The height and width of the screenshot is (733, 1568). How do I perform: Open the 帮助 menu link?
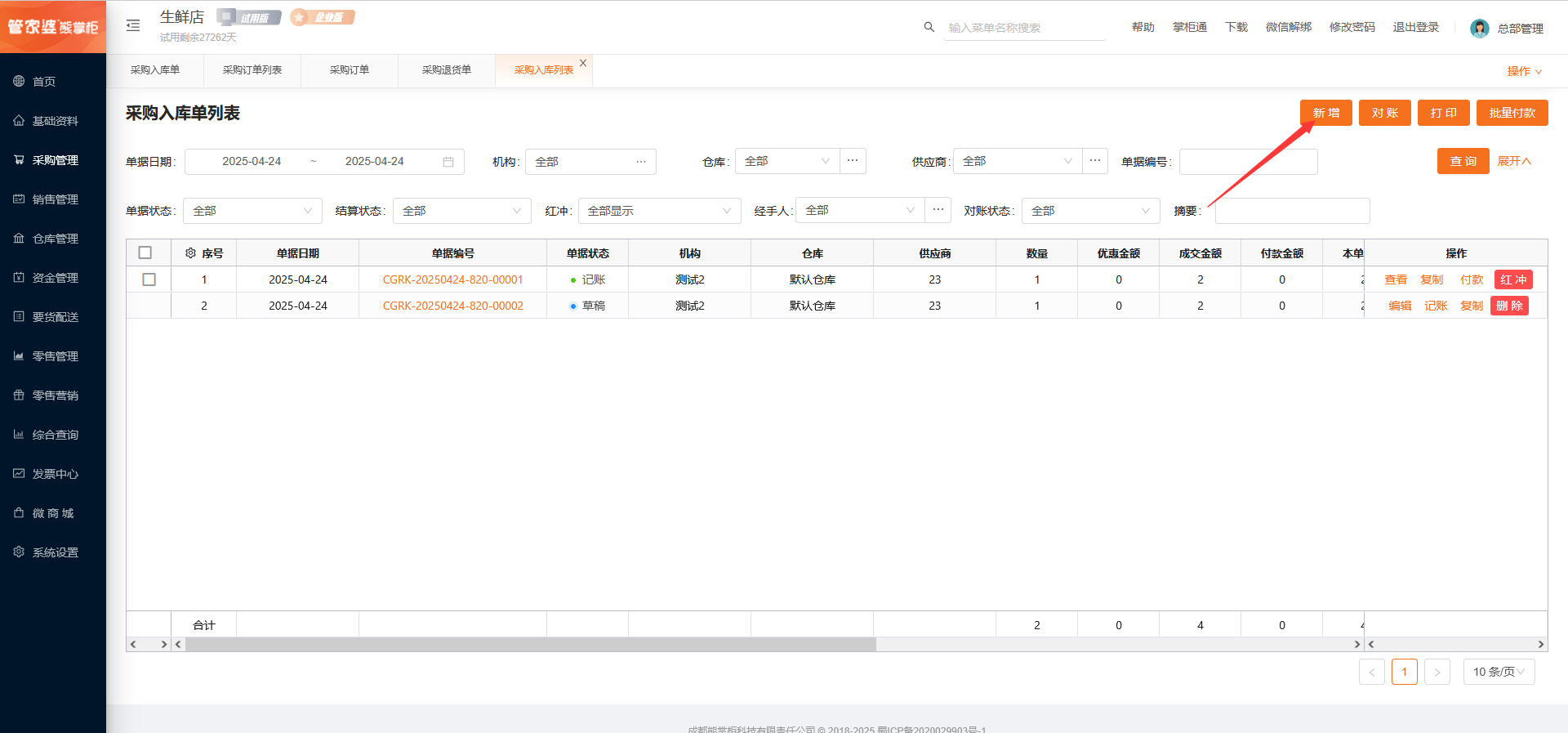1143,27
